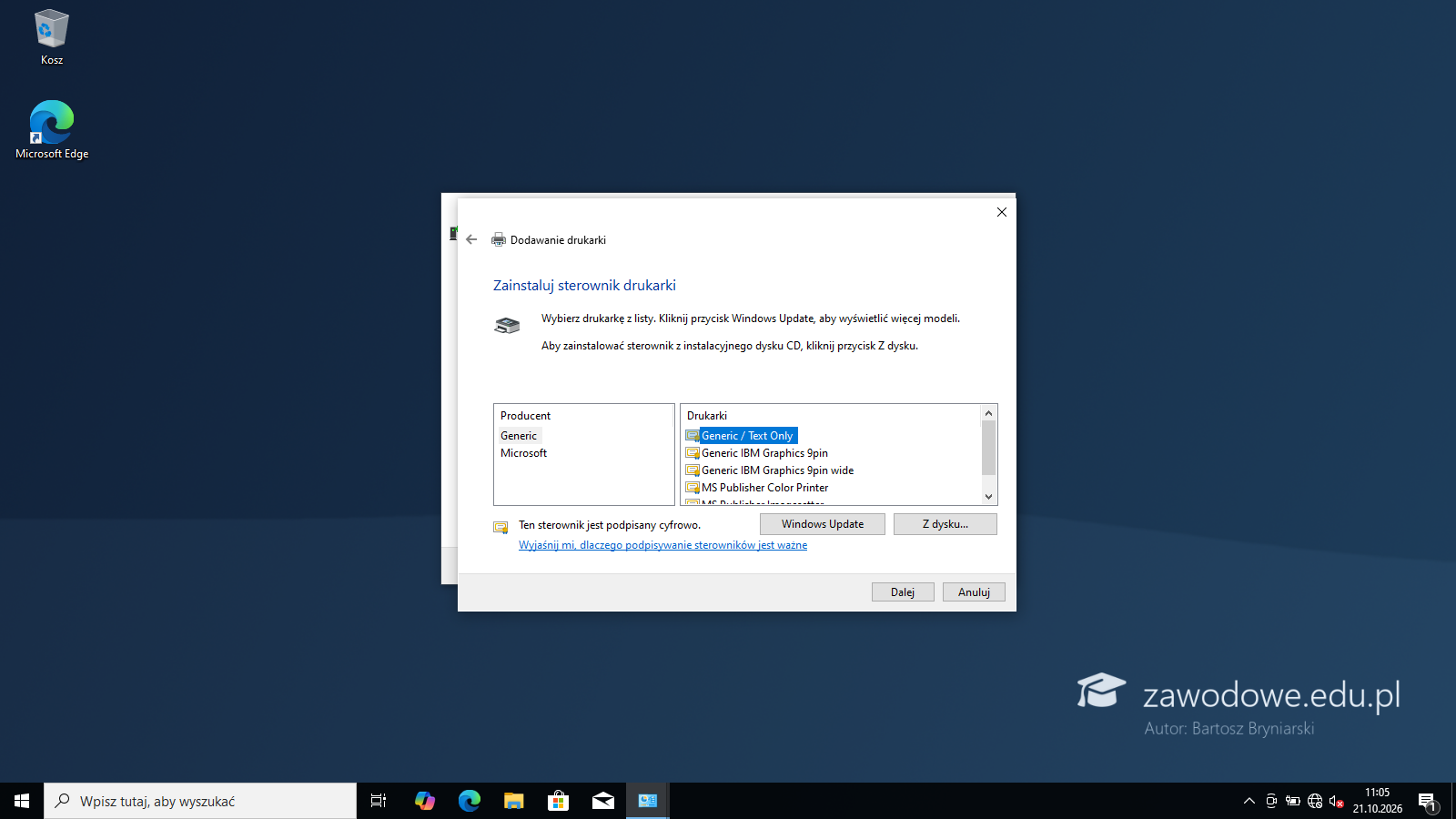Click scroll down arrow in Drukarki list
Screen dimensions: 1456x819
point(988,497)
